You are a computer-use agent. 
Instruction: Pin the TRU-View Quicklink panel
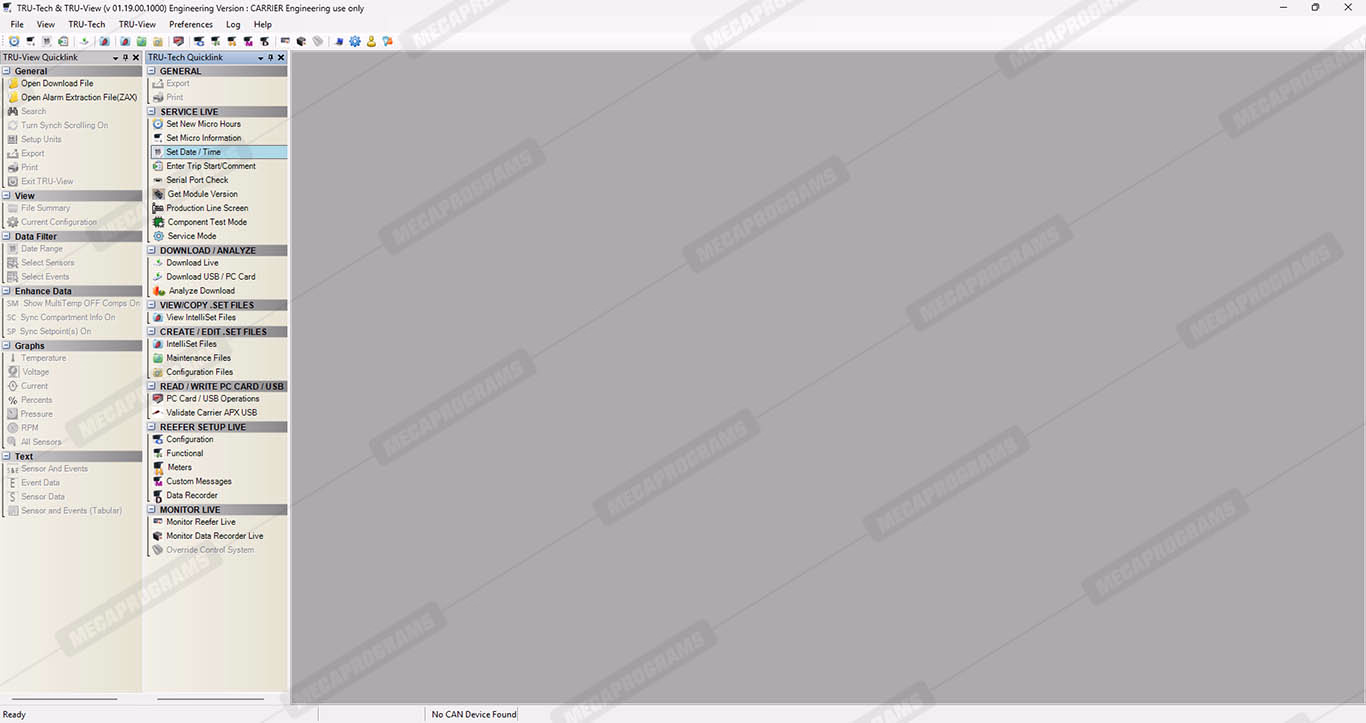point(126,58)
